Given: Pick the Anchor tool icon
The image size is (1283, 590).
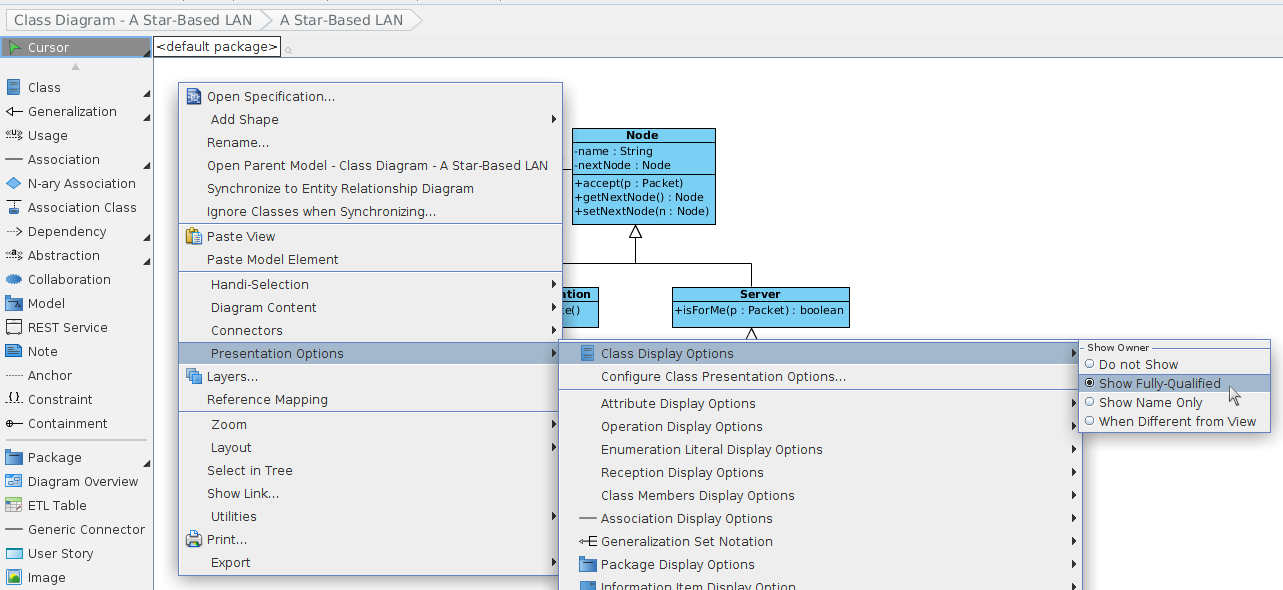Looking at the screenshot, I should 14,375.
